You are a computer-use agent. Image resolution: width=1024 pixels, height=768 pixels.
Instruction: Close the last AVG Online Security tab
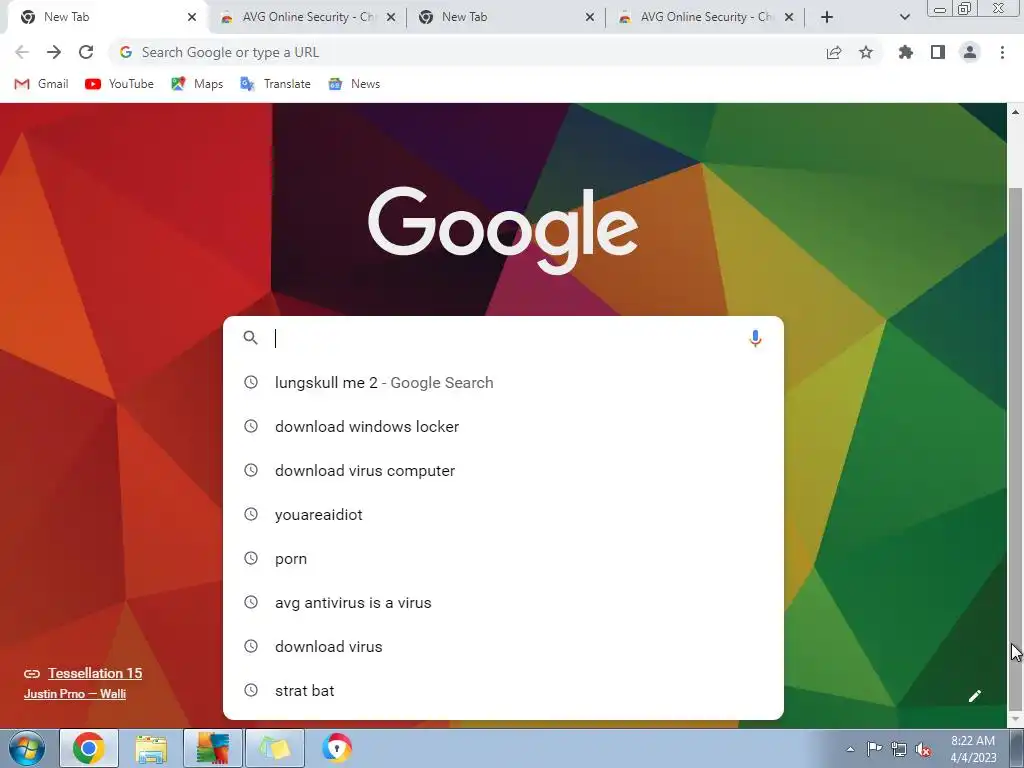point(789,17)
